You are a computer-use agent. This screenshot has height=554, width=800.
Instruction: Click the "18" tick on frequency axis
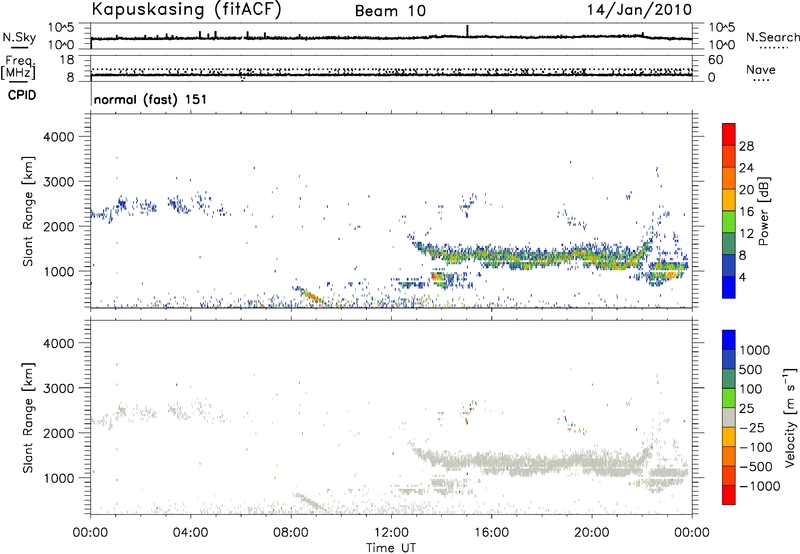point(66,60)
